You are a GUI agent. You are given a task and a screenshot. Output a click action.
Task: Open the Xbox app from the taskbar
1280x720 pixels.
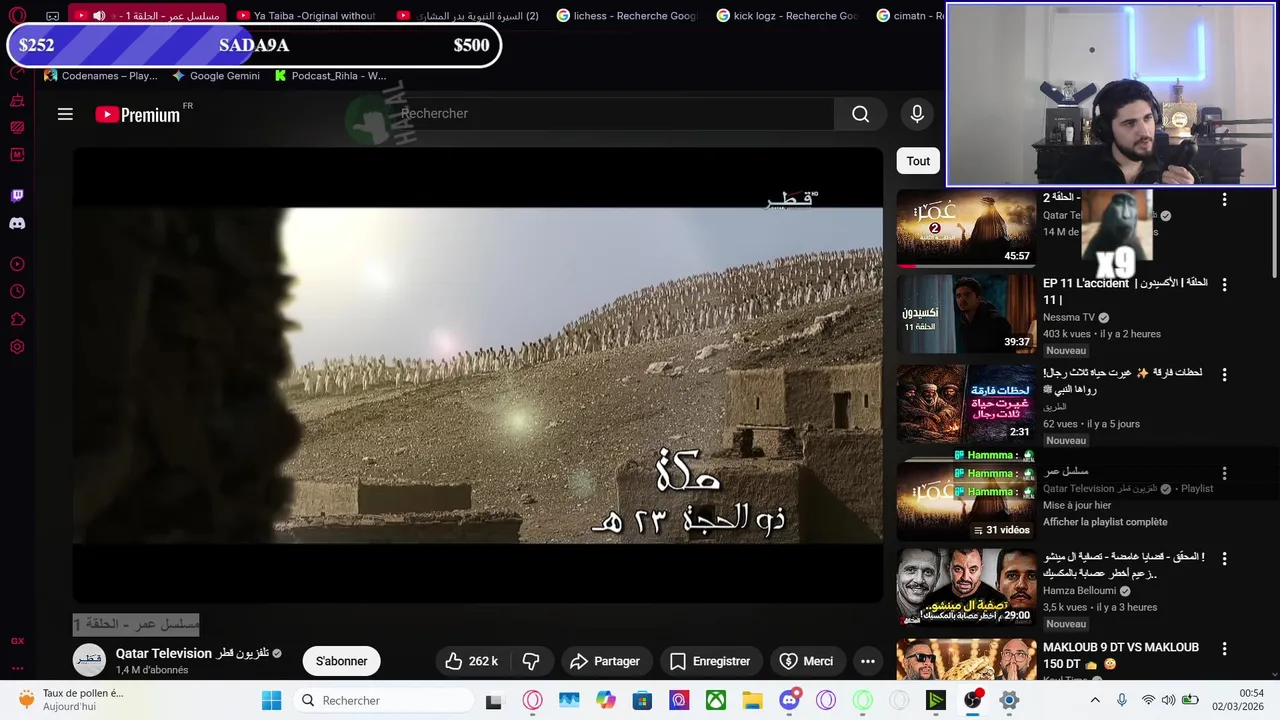(x=716, y=701)
